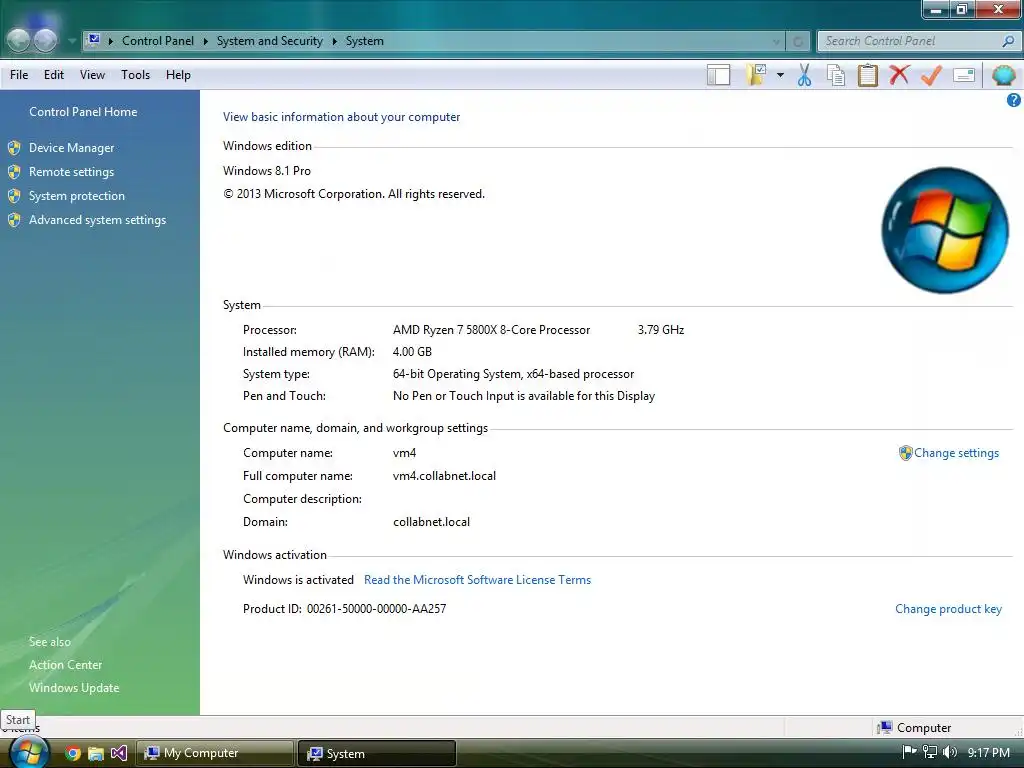
Task: Open the blue Help question mark icon
Action: [x=1014, y=100]
